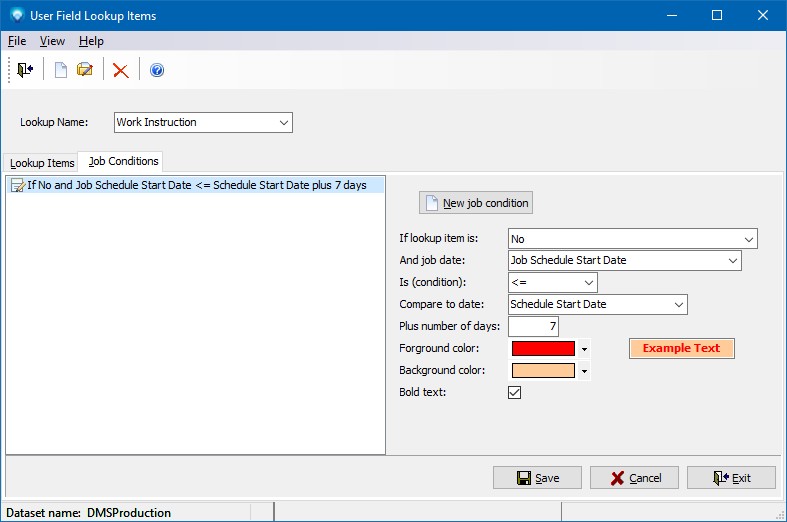Screen dimensions: 787x522
Task: Switch to the Lookup Items tab
Action: 42,163
